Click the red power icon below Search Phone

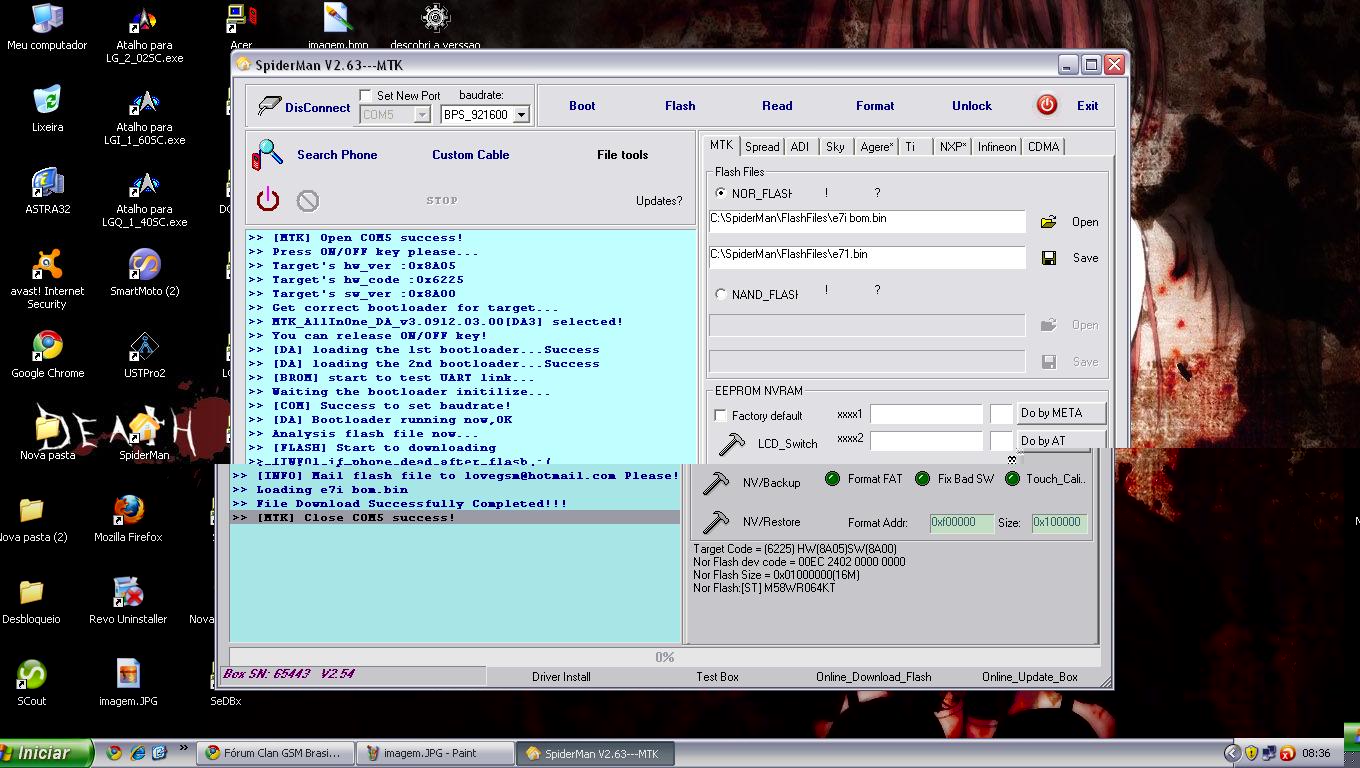pos(268,200)
